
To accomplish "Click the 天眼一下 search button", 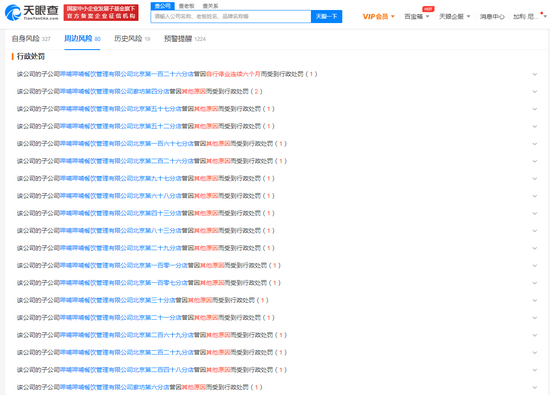I will pos(327,16).
